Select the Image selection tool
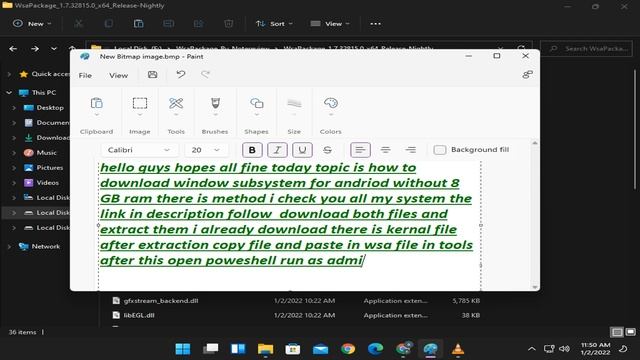This screenshot has height=360, width=640. 140,103
